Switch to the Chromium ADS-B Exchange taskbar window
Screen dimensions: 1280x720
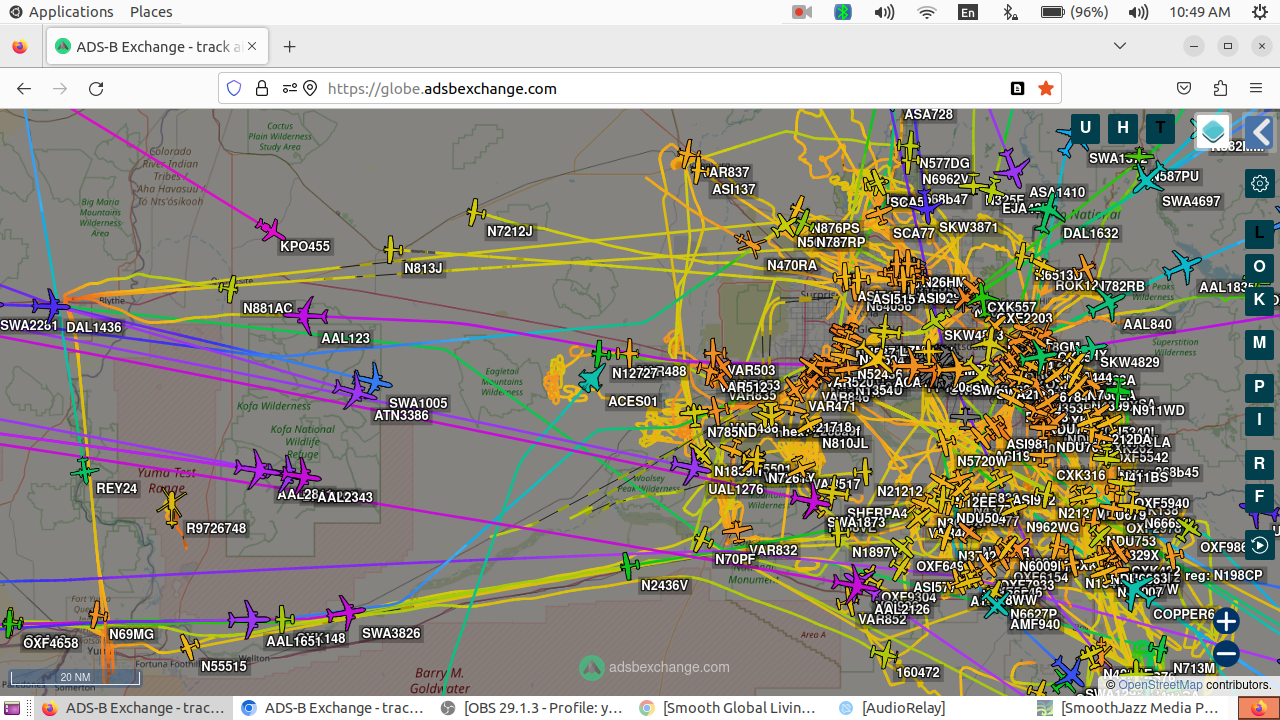click(334, 708)
